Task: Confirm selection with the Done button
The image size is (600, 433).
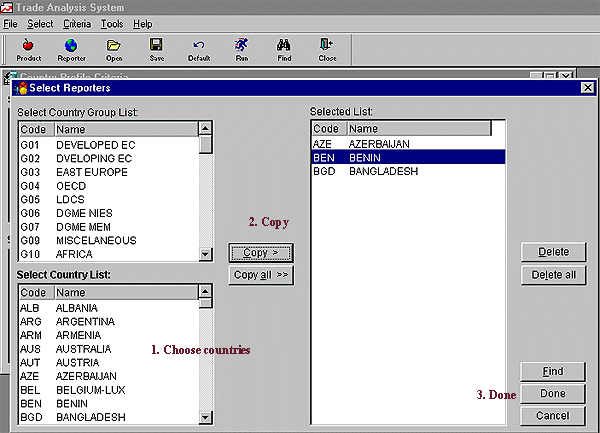Action: point(553,393)
